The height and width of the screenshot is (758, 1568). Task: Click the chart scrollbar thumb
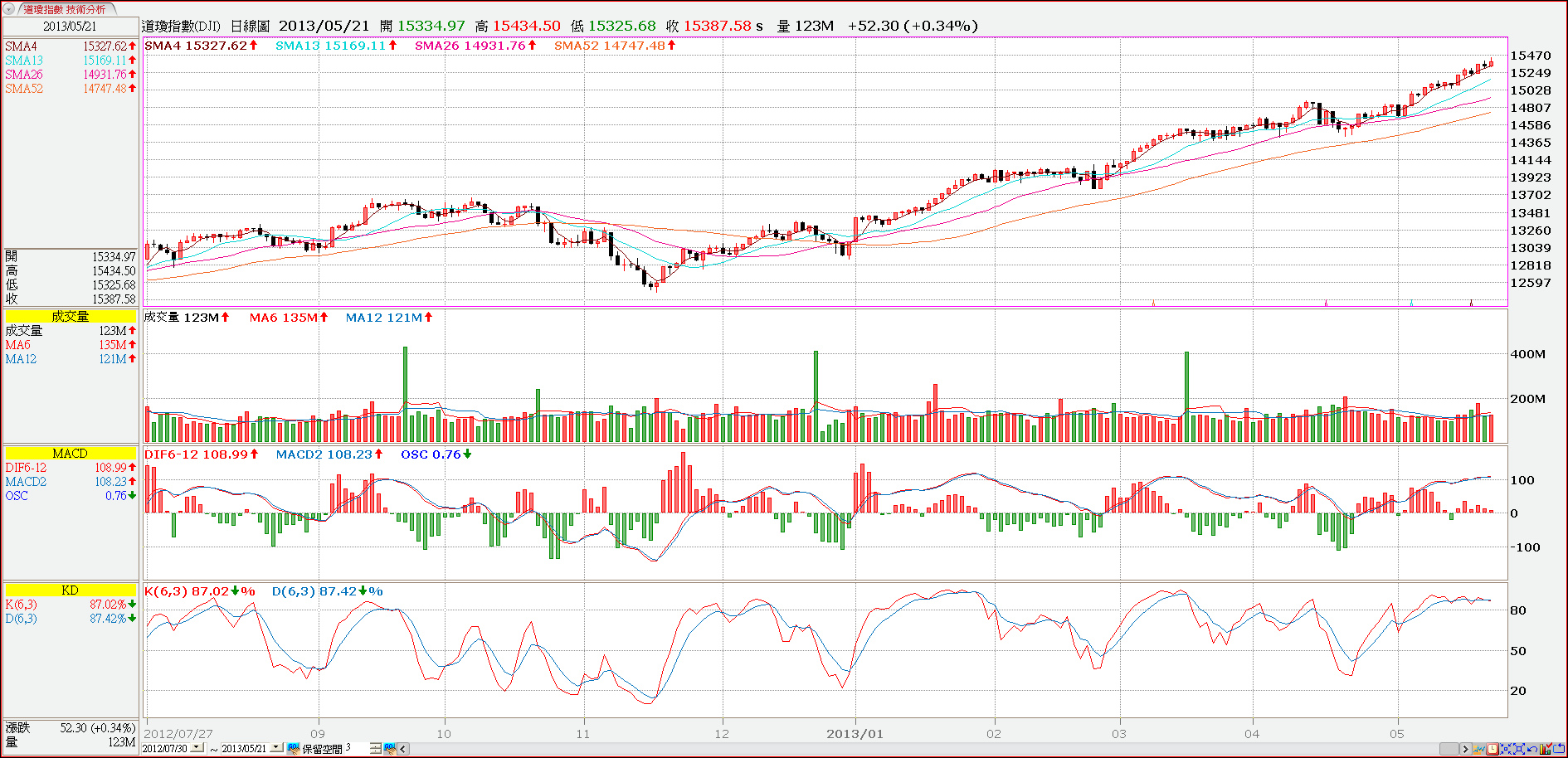pyautogui.click(x=1449, y=749)
